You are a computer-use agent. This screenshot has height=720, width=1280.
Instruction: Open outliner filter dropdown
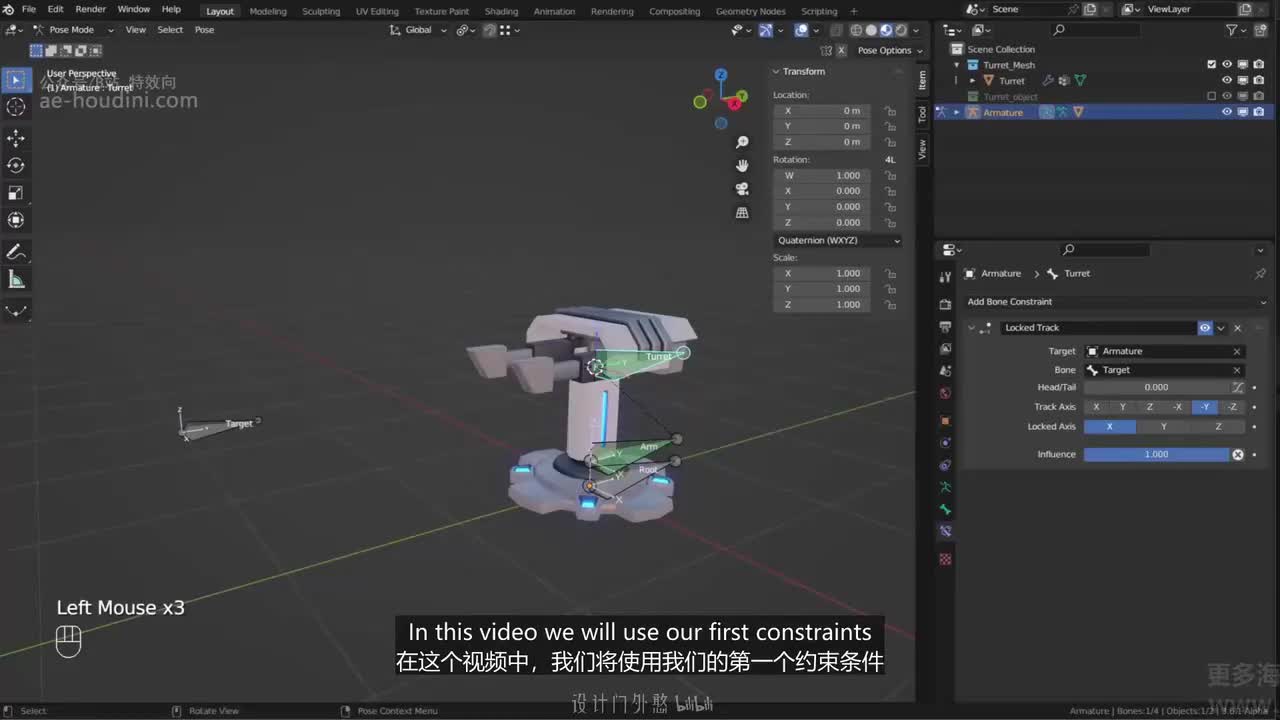(x=1236, y=30)
